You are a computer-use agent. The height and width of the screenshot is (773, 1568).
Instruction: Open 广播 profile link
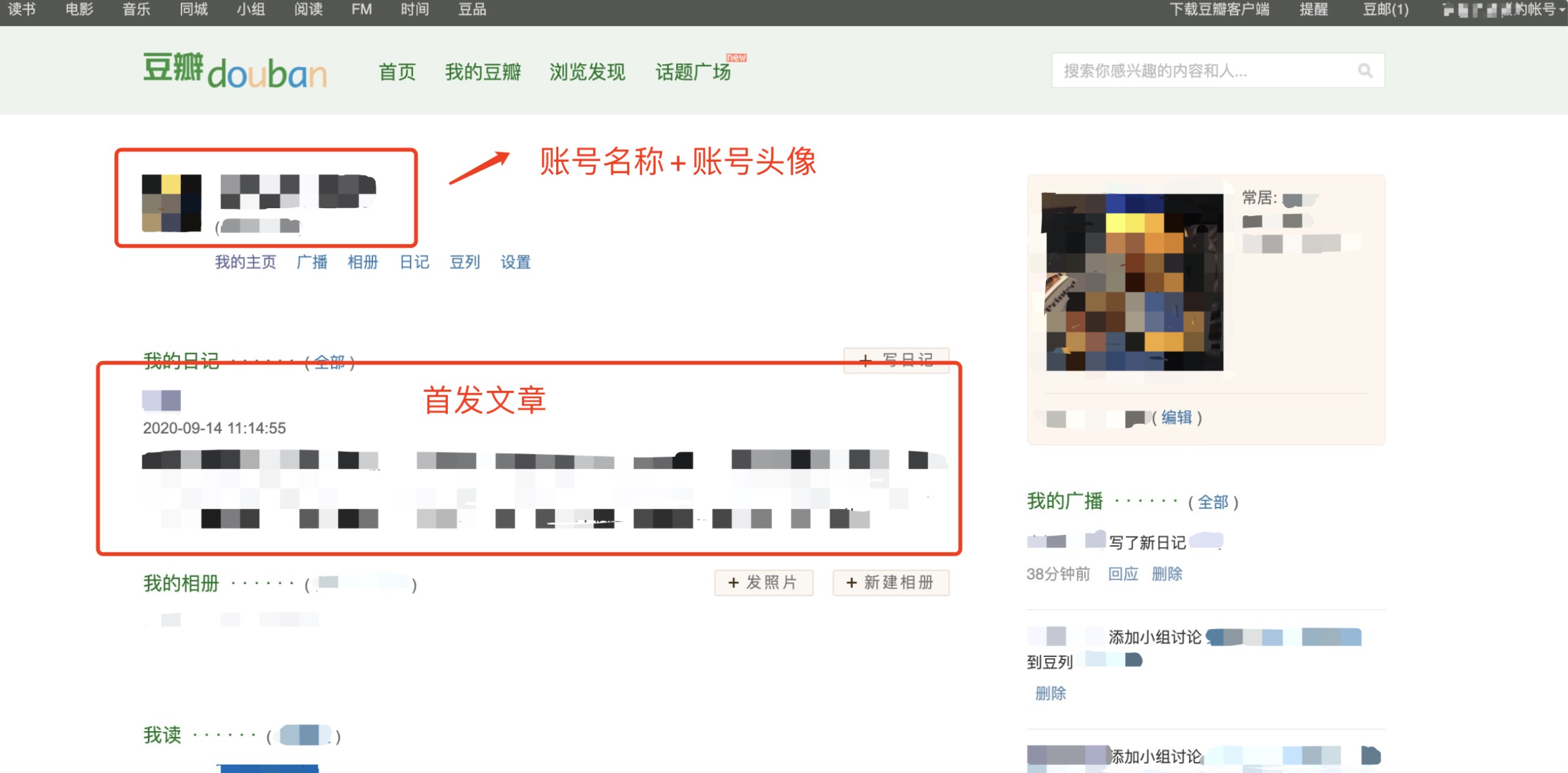click(312, 262)
